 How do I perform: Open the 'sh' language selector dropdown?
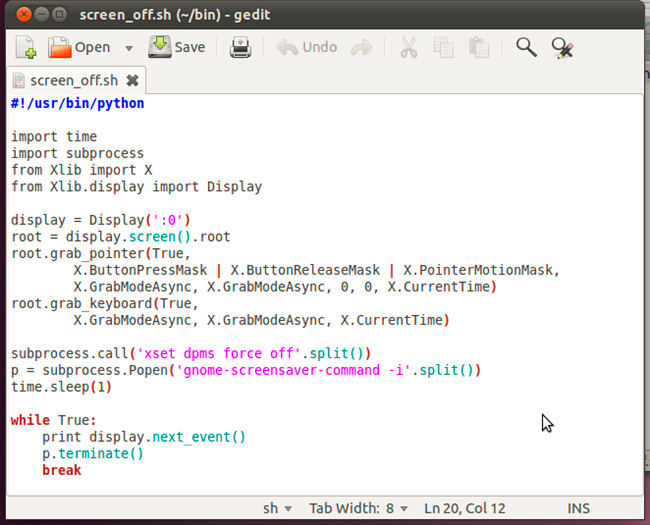(277, 508)
